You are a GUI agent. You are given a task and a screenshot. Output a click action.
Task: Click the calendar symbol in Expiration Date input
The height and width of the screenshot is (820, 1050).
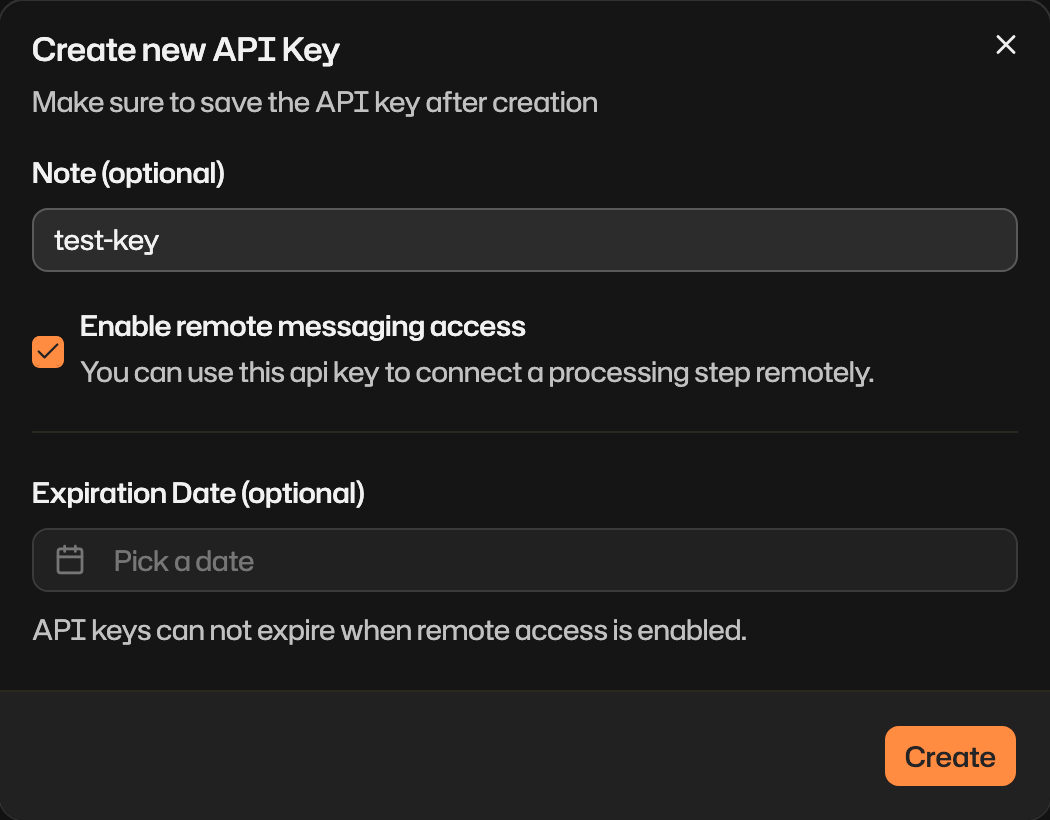69,560
